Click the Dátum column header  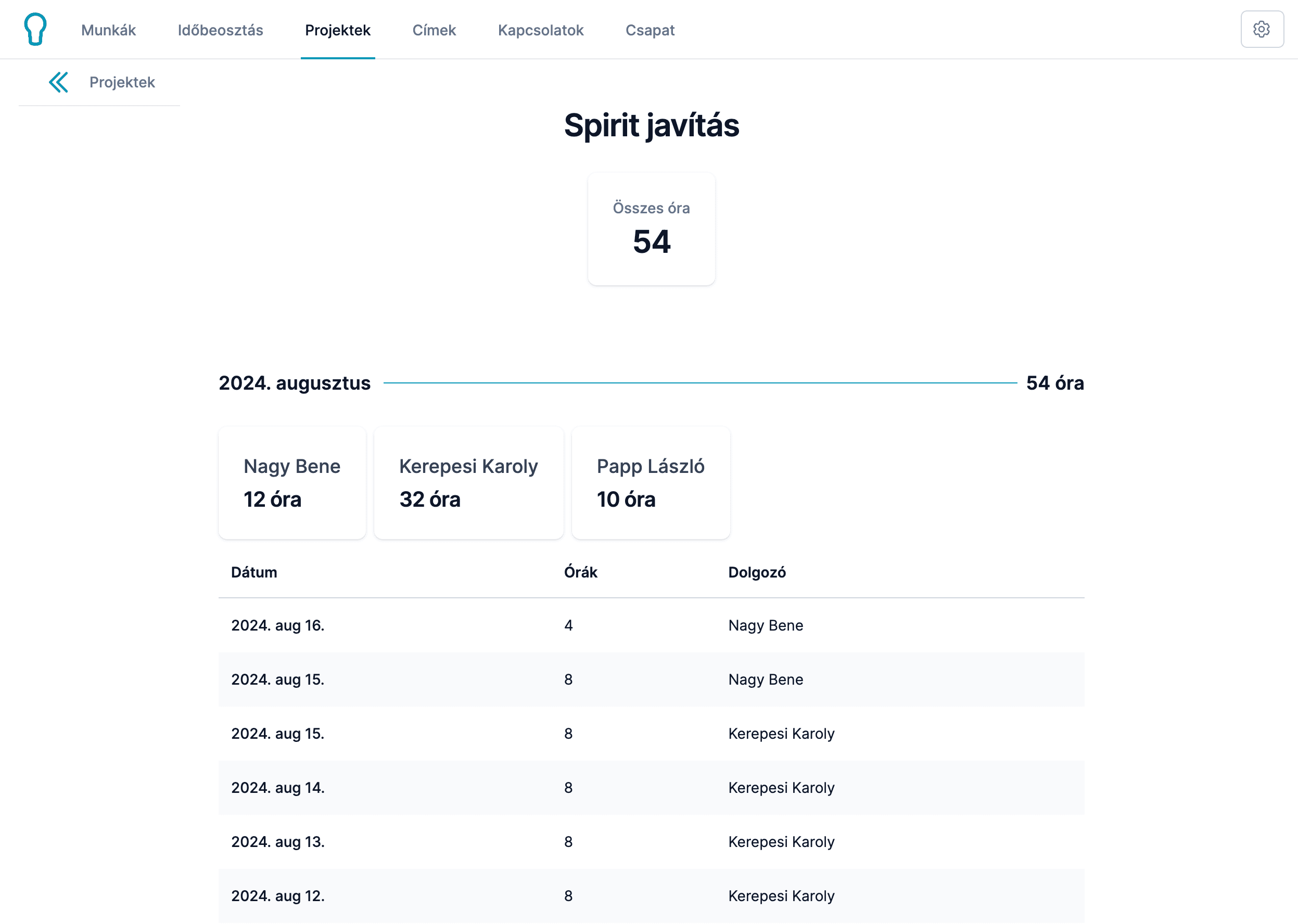254,572
